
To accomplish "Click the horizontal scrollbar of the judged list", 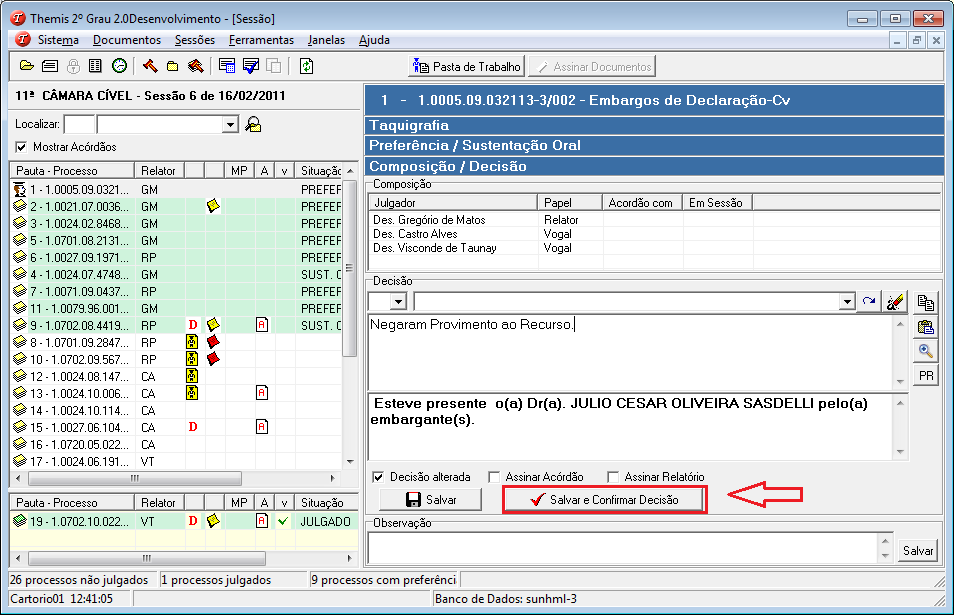I will [x=183, y=558].
